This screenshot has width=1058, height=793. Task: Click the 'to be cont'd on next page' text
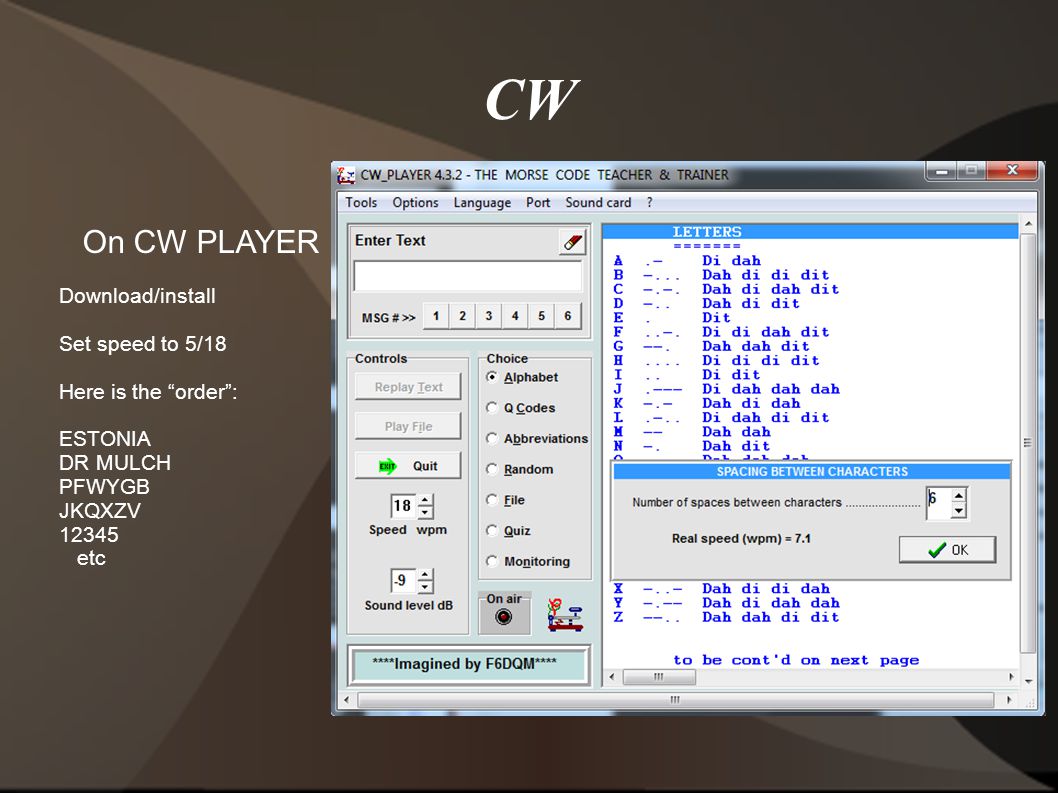(x=796, y=660)
